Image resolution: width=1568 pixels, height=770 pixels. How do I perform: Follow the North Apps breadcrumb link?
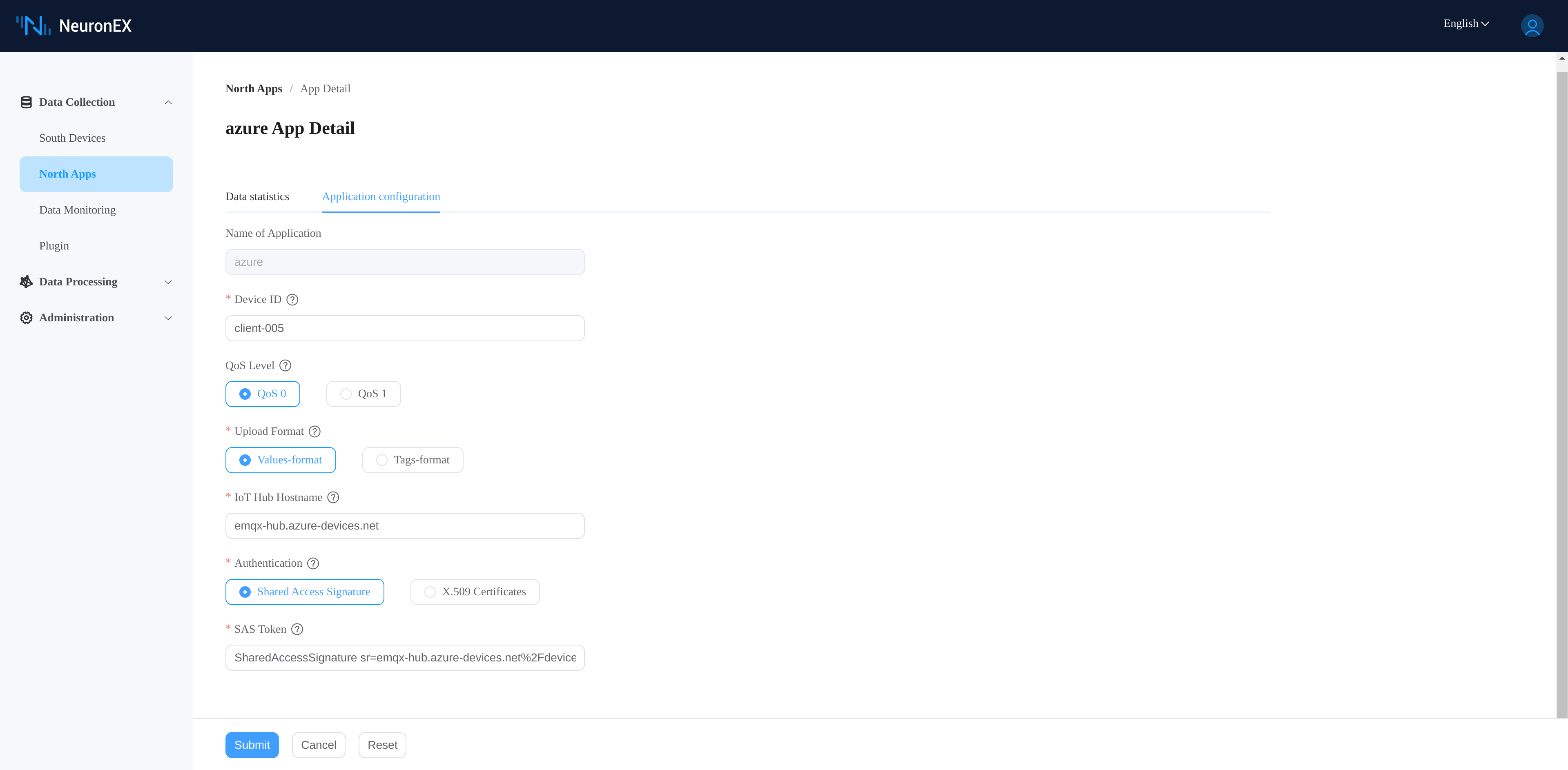click(x=254, y=88)
